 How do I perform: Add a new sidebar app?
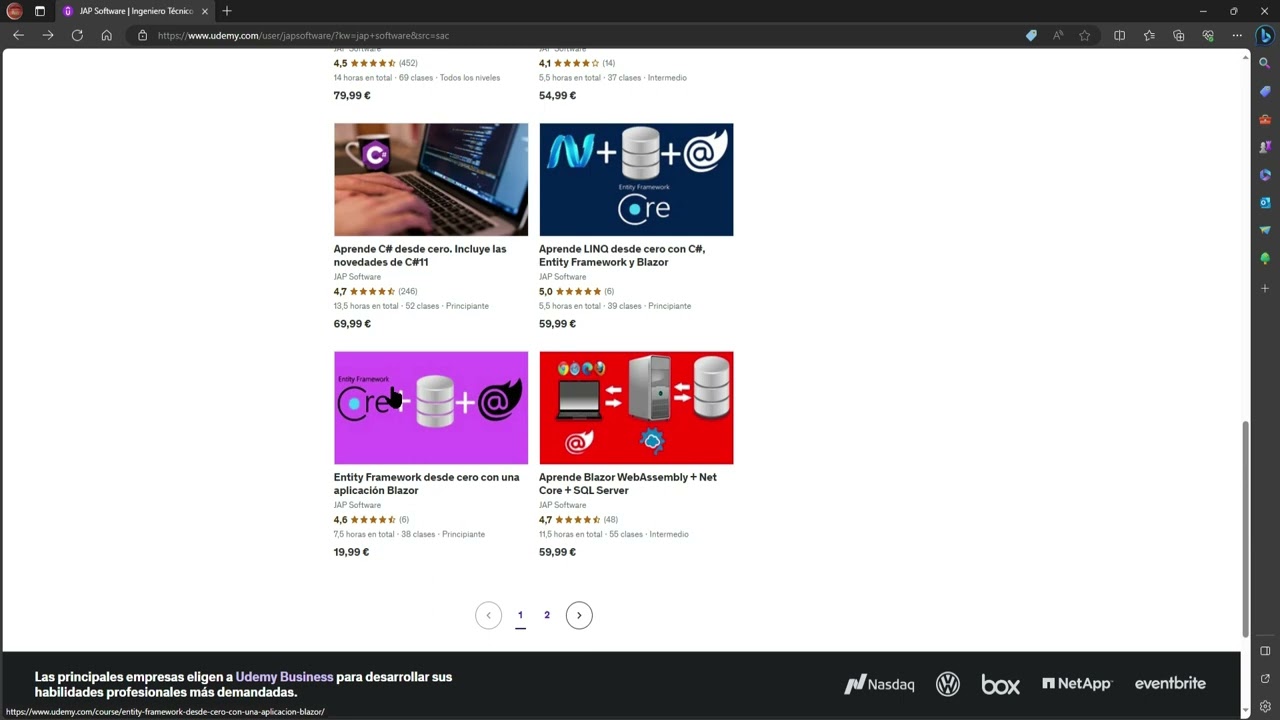pyautogui.click(x=1265, y=288)
